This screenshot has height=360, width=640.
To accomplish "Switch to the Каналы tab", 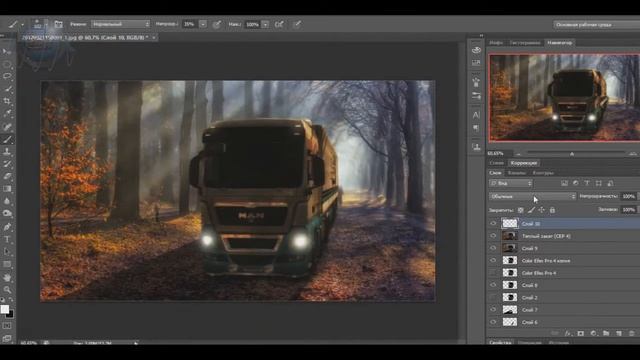I will (516, 173).
